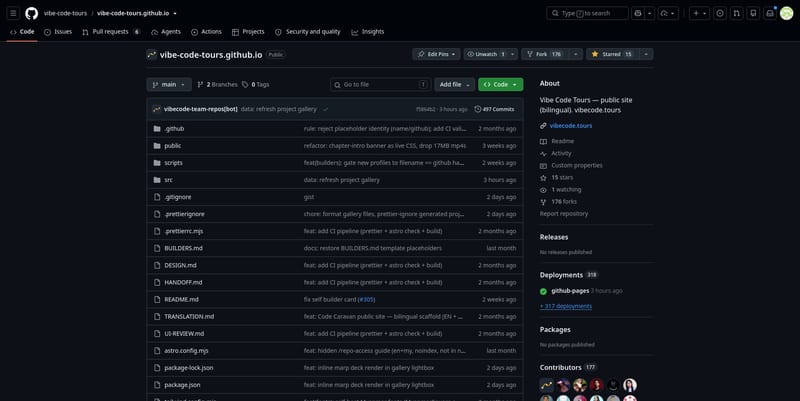Viewport: 800px width, 401px height.
Task: Expand the Copilot chat options arrow
Action: point(649,13)
